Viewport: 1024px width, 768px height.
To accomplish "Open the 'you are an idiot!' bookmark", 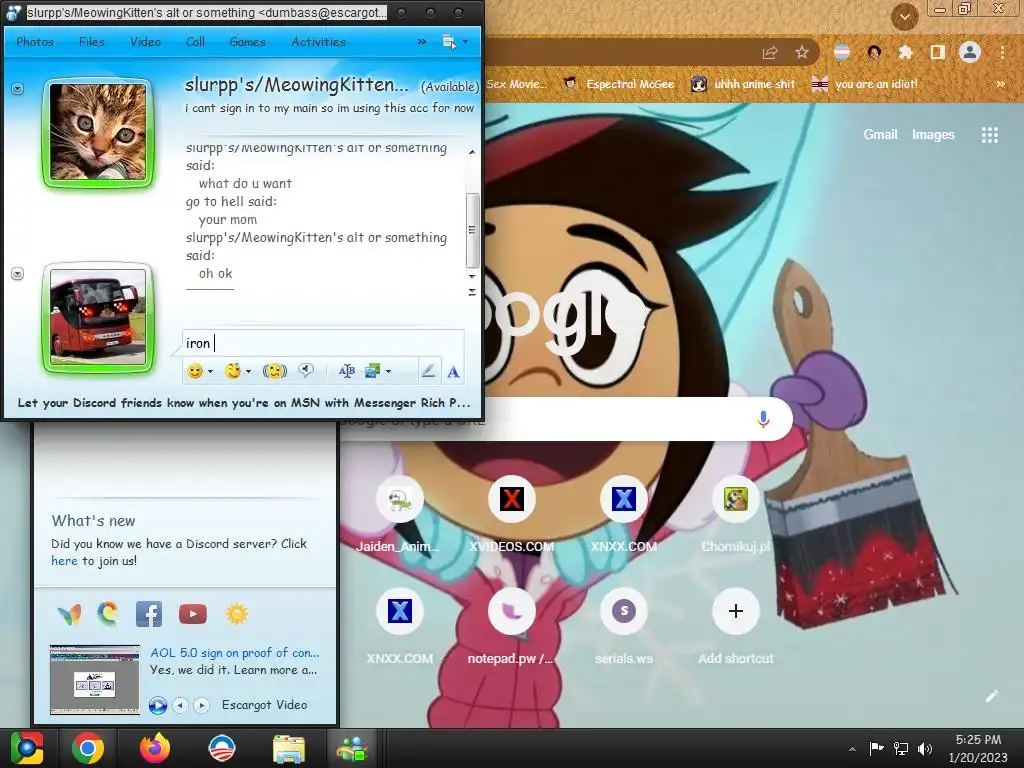I will click(864, 84).
